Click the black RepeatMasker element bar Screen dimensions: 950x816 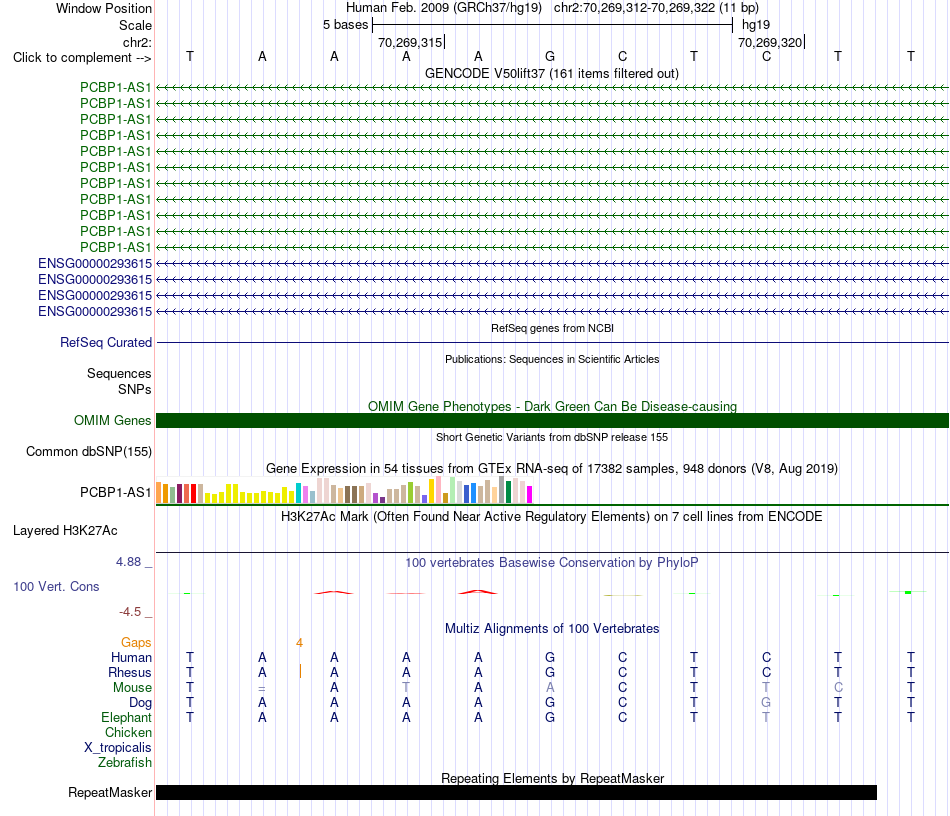[x=516, y=792]
